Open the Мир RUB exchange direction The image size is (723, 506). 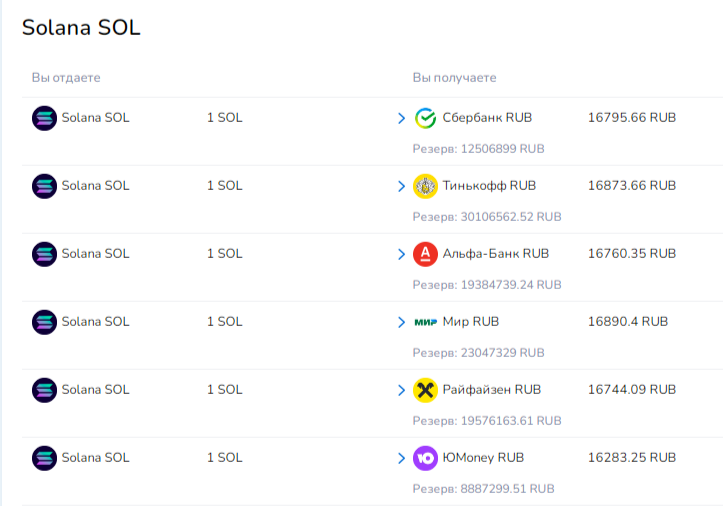471,321
